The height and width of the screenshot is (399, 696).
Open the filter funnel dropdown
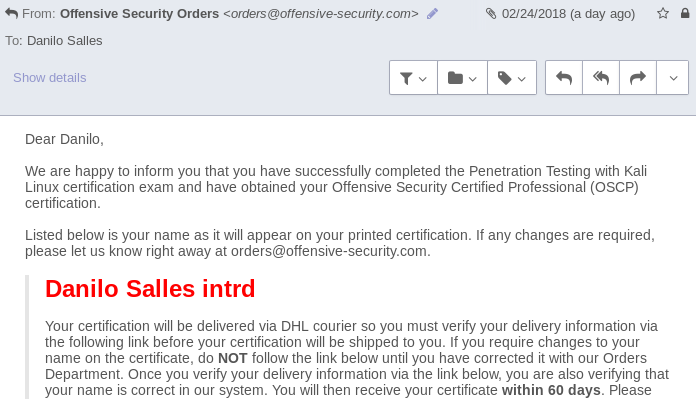(413, 78)
